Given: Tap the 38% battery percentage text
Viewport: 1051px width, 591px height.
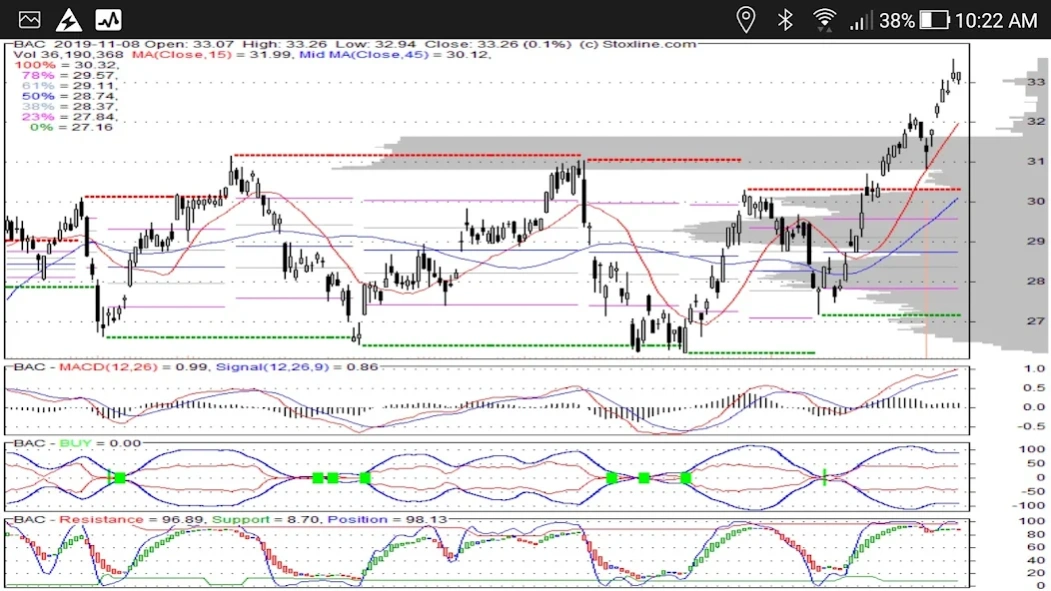Looking at the screenshot, I should click(x=897, y=21).
